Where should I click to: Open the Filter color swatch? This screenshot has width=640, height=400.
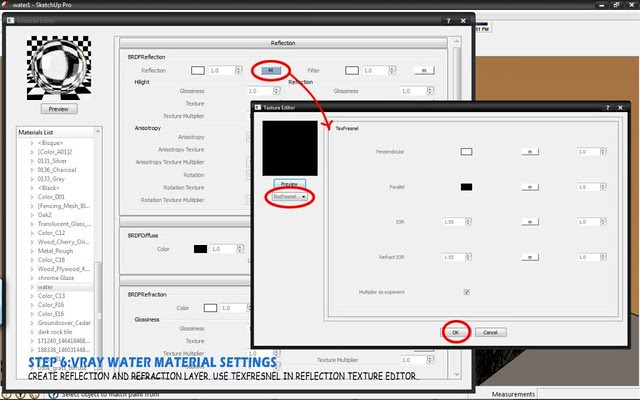[352, 71]
